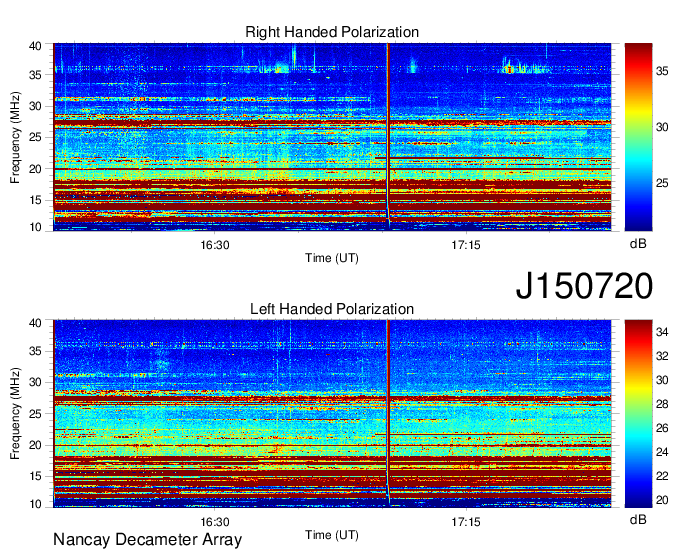
Task: Click the J150720 observation label
Action: [584, 285]
